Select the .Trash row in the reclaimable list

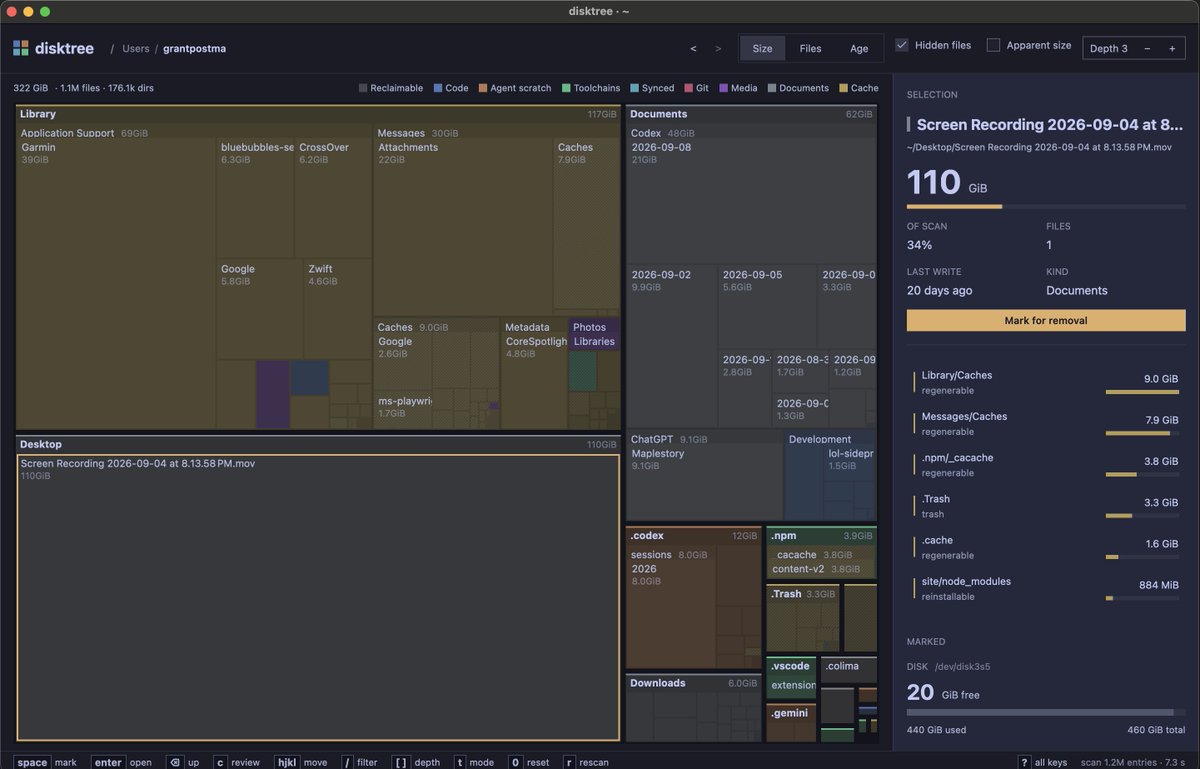pyautogui.click(x=1046, y=506)
